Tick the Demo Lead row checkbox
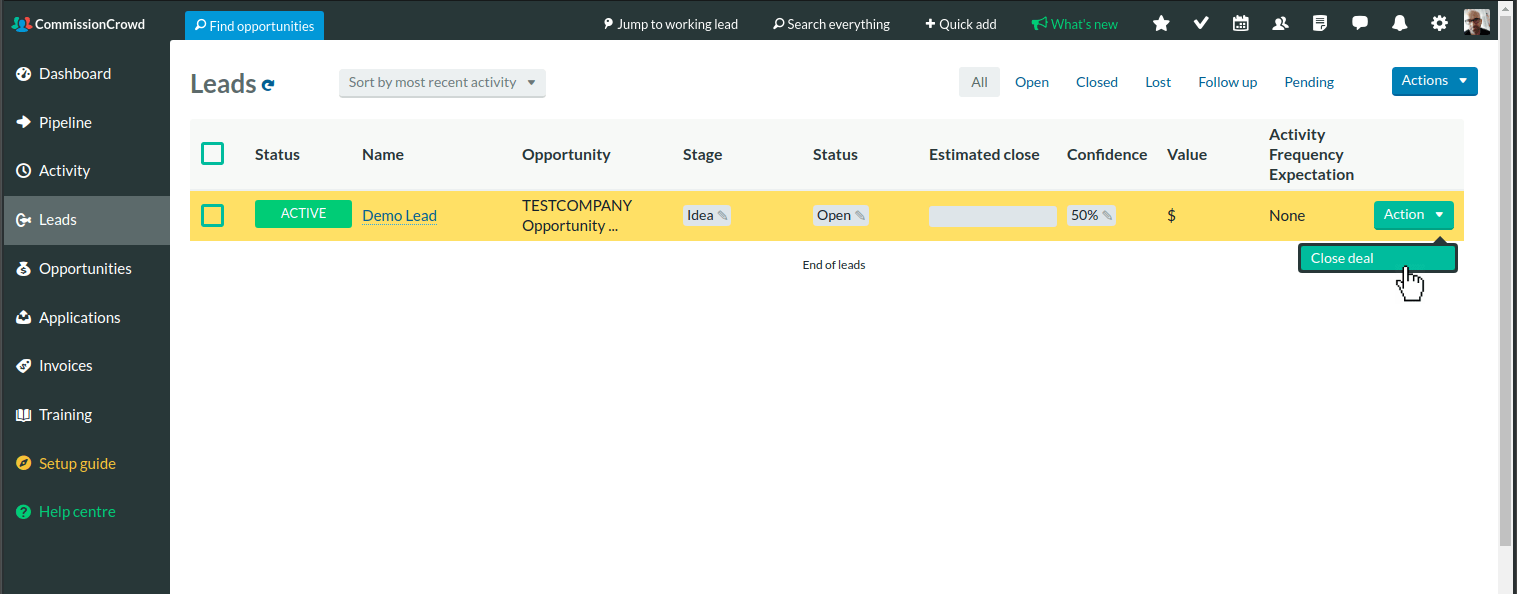 (x=212, y=215)
